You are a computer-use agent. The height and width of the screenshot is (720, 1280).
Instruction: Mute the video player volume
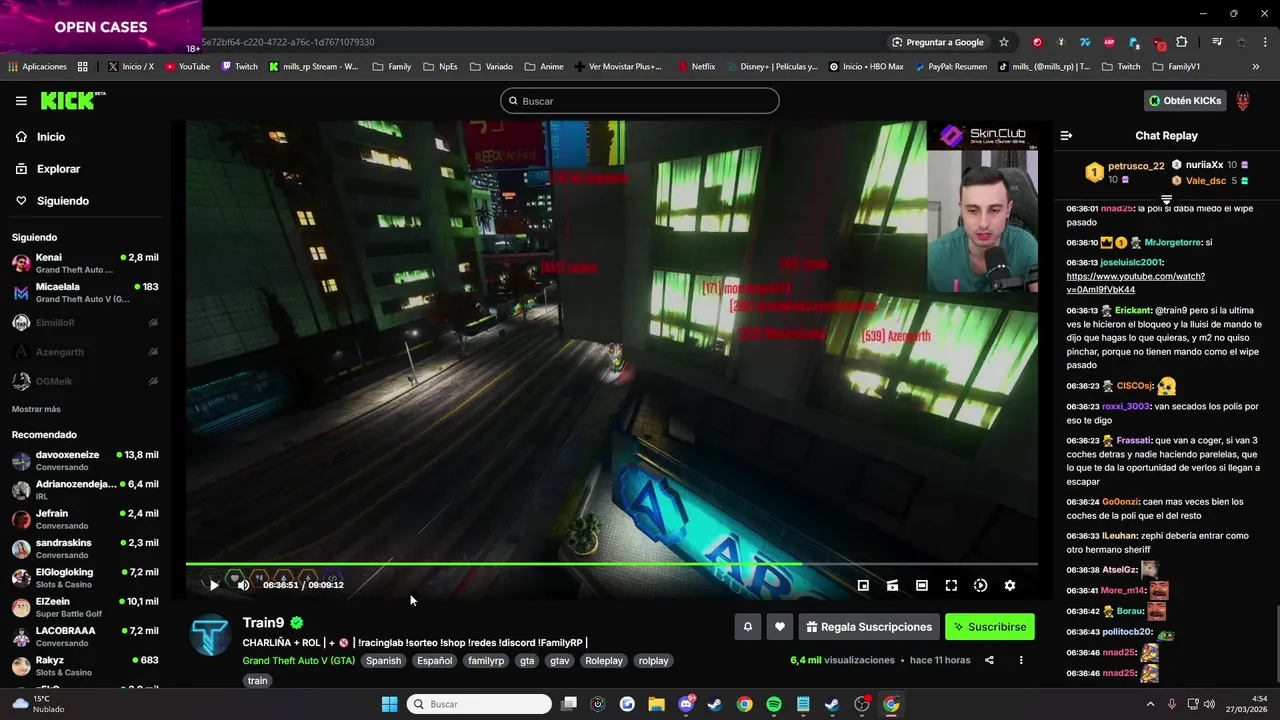tap(243, 585)
